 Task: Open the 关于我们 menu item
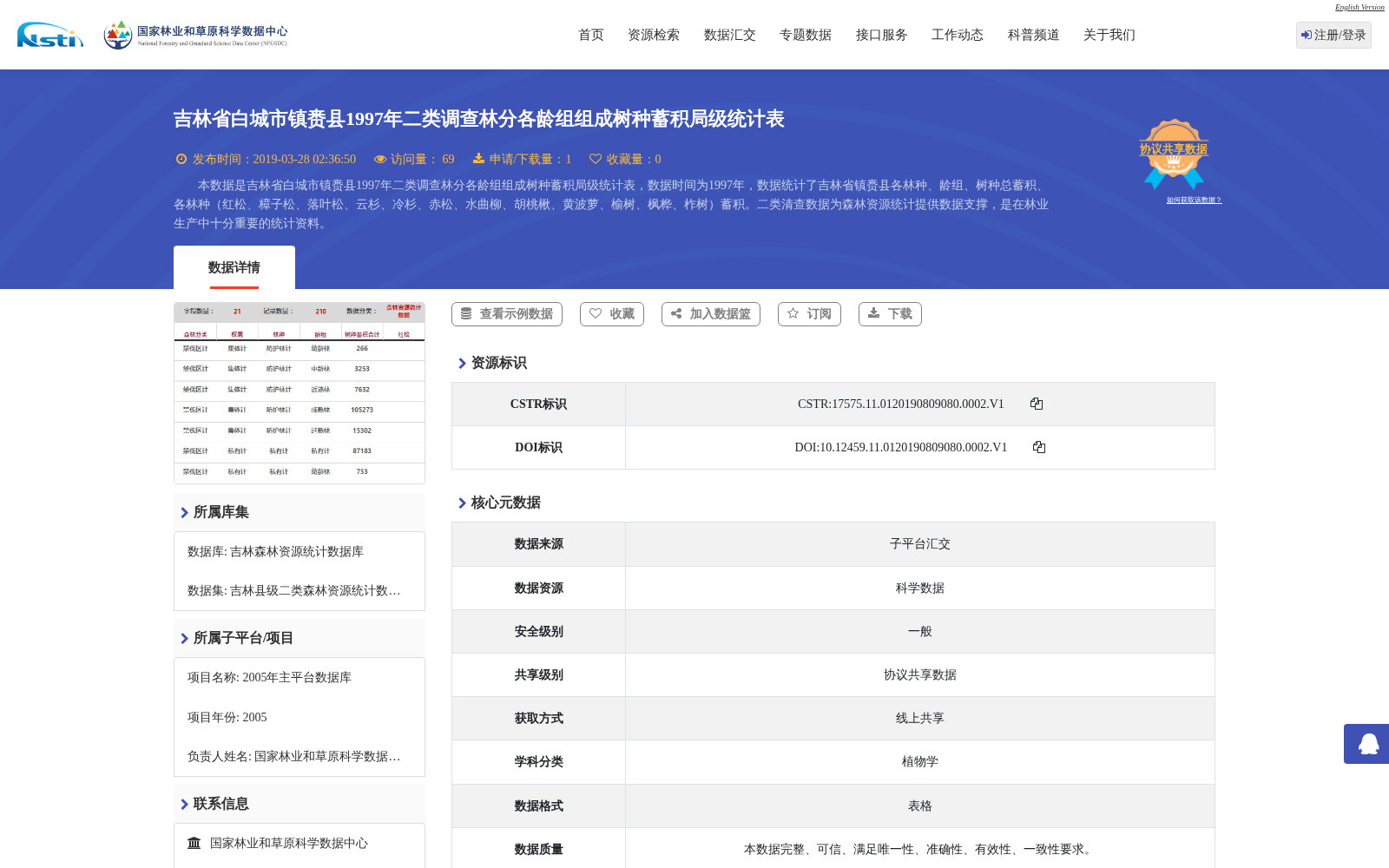1109,35
